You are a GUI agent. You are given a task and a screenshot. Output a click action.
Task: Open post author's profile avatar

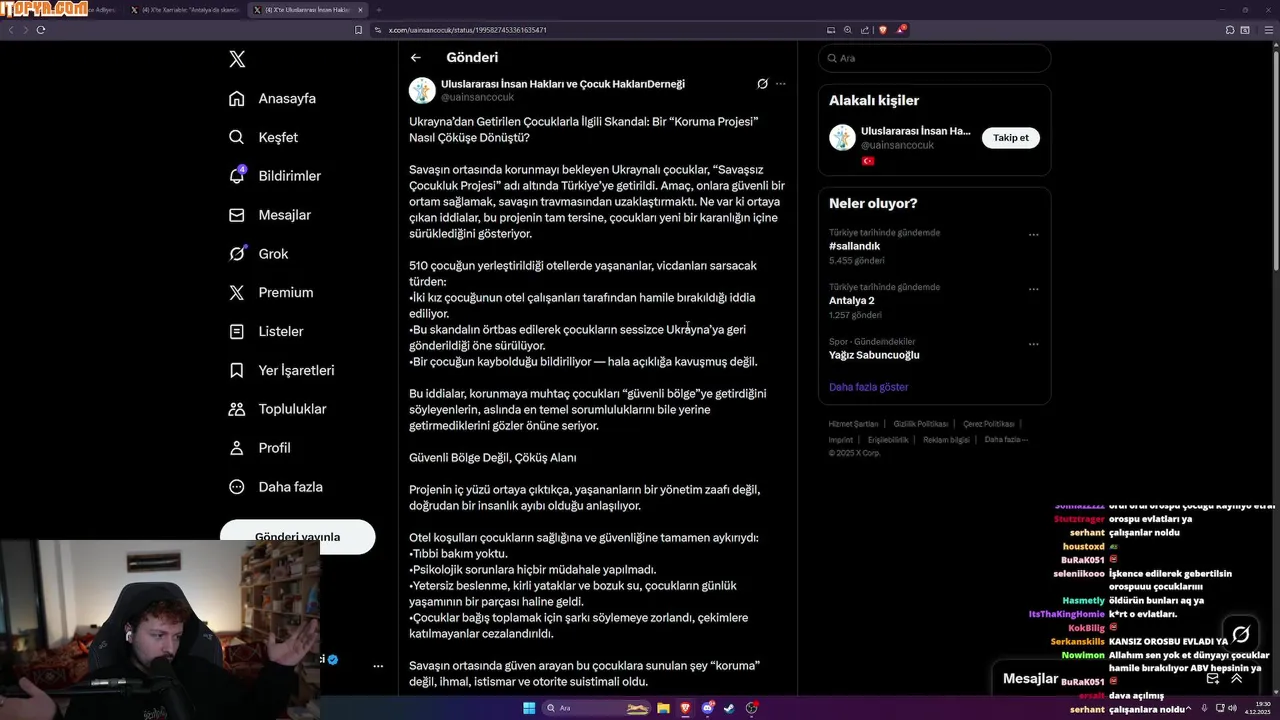[422, 90]
